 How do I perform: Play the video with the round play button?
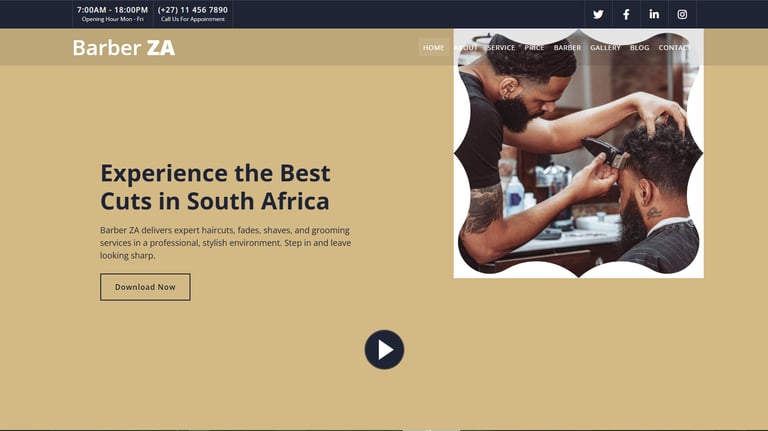pyautogui.click(x=384, y=349)
